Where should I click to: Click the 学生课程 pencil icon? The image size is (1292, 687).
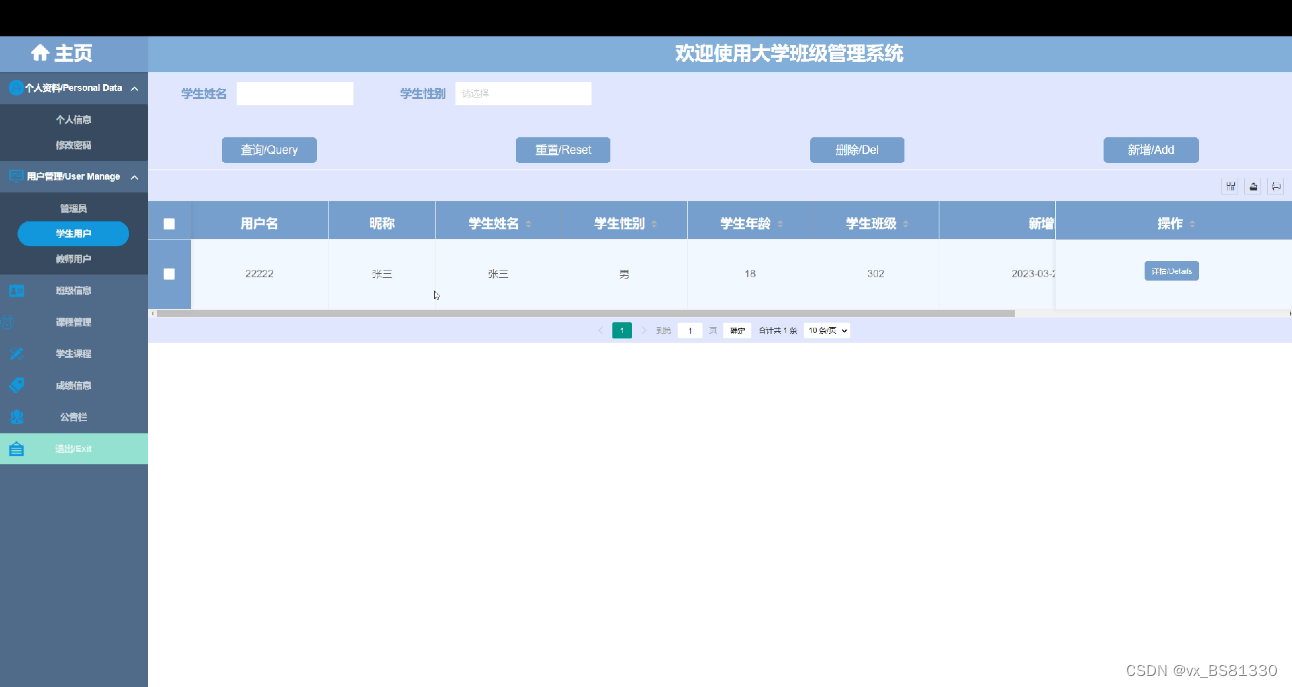click(x=16, y=354)
